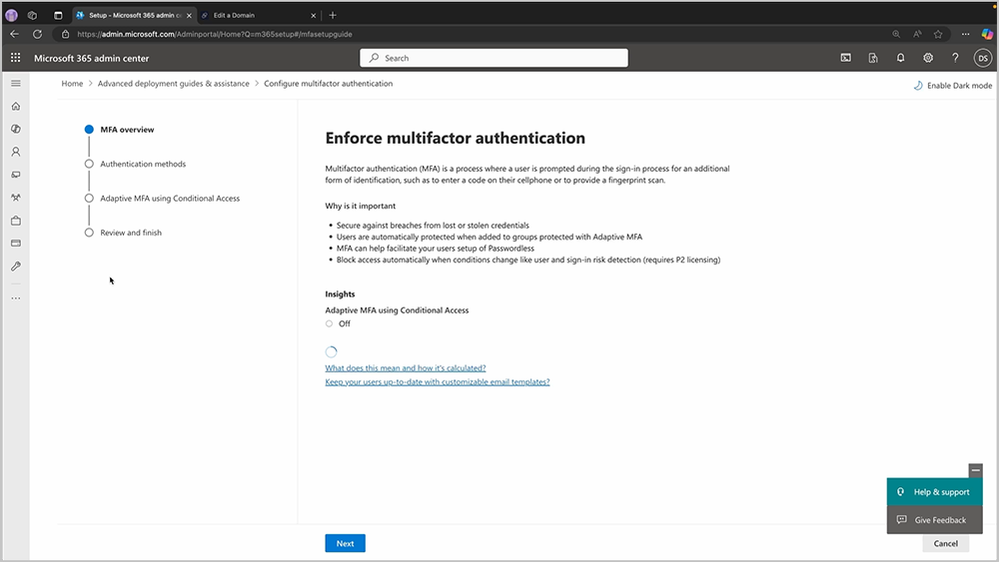The width and height of the screenshot is (999, 562).
Task: Open the document update icon in header
Action: pyautogui.click(x=873, y=58)
